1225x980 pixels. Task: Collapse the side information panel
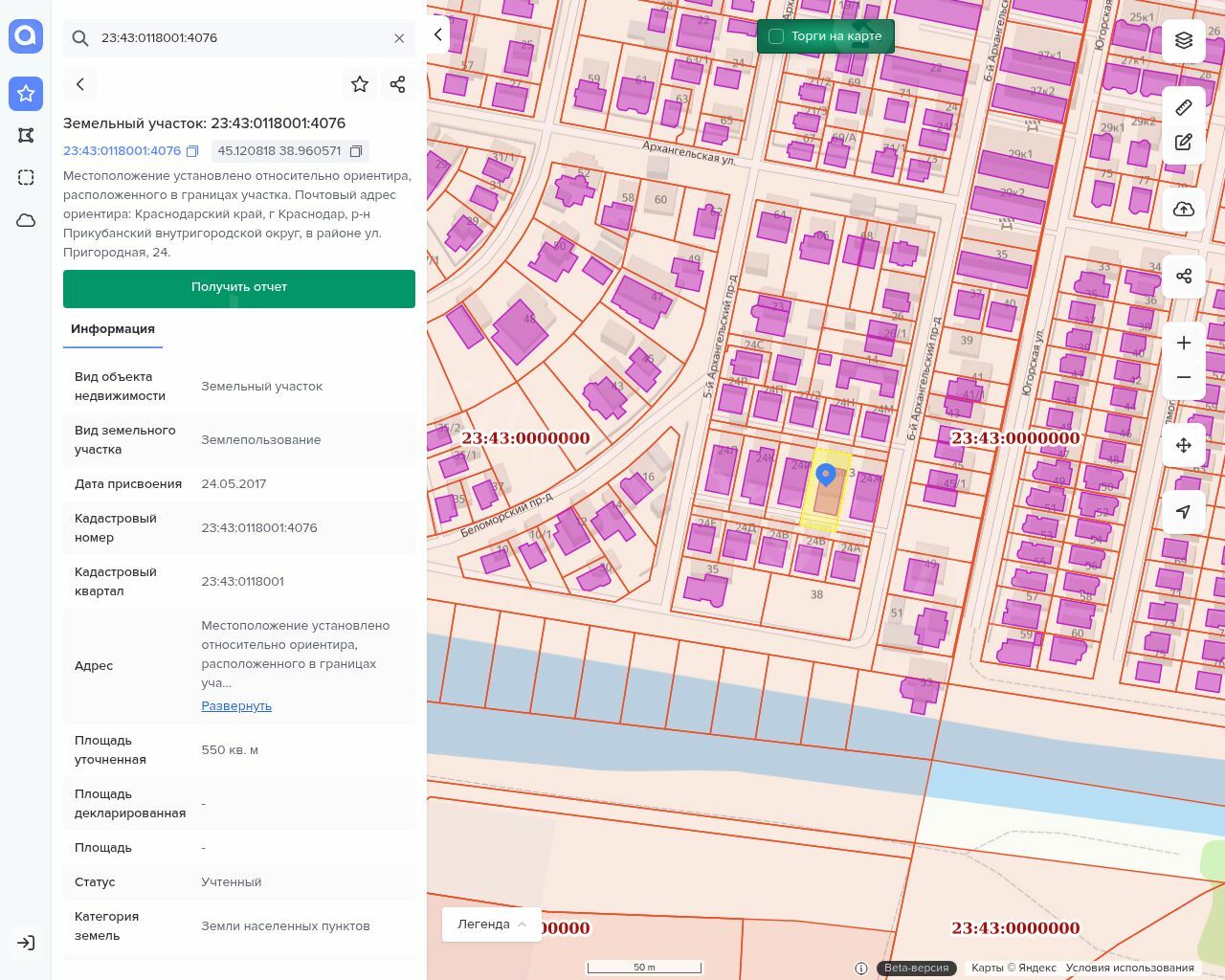tap(438, 34)
